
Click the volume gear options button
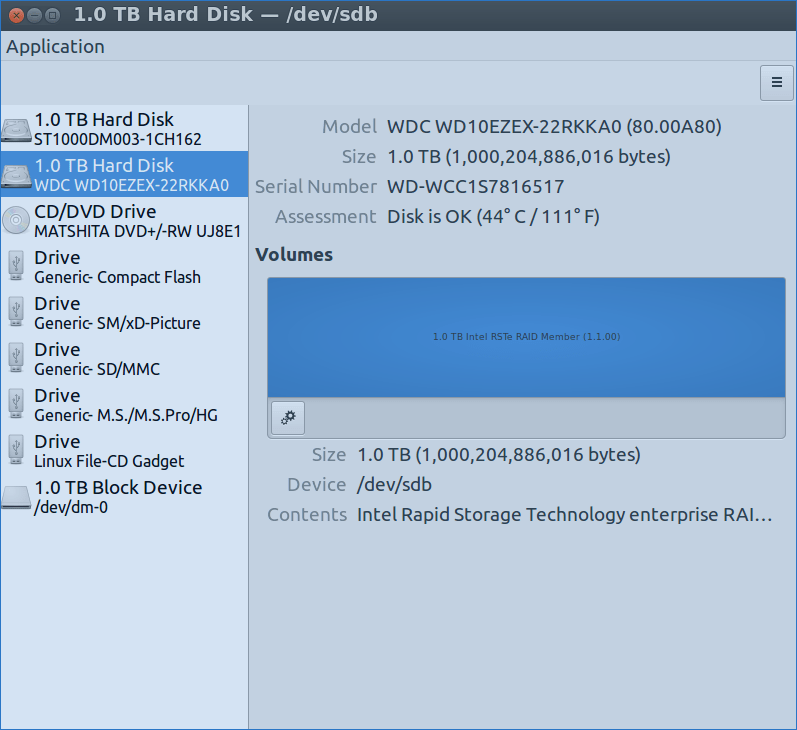coord(288,418)
